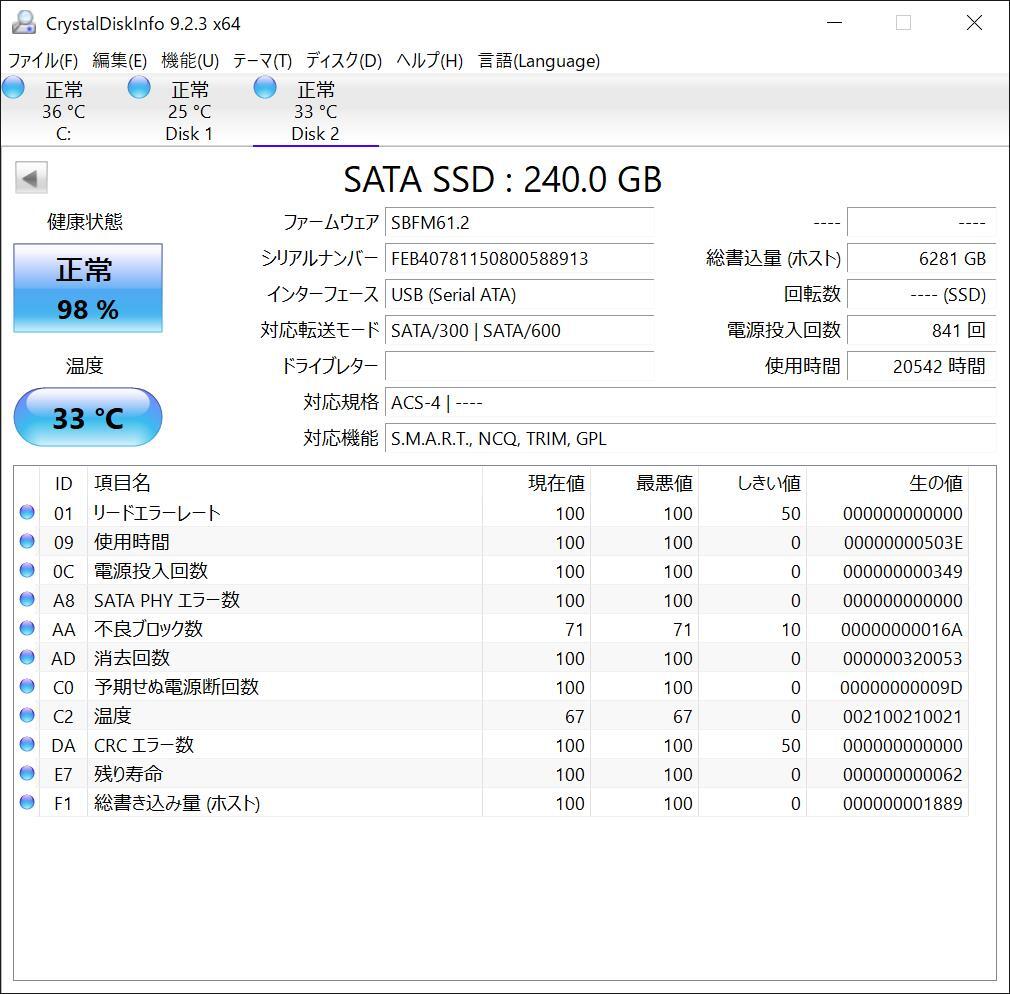
Task: Click status dot of 電源投入回数 attribute row
Action: [x=27, y=570]
